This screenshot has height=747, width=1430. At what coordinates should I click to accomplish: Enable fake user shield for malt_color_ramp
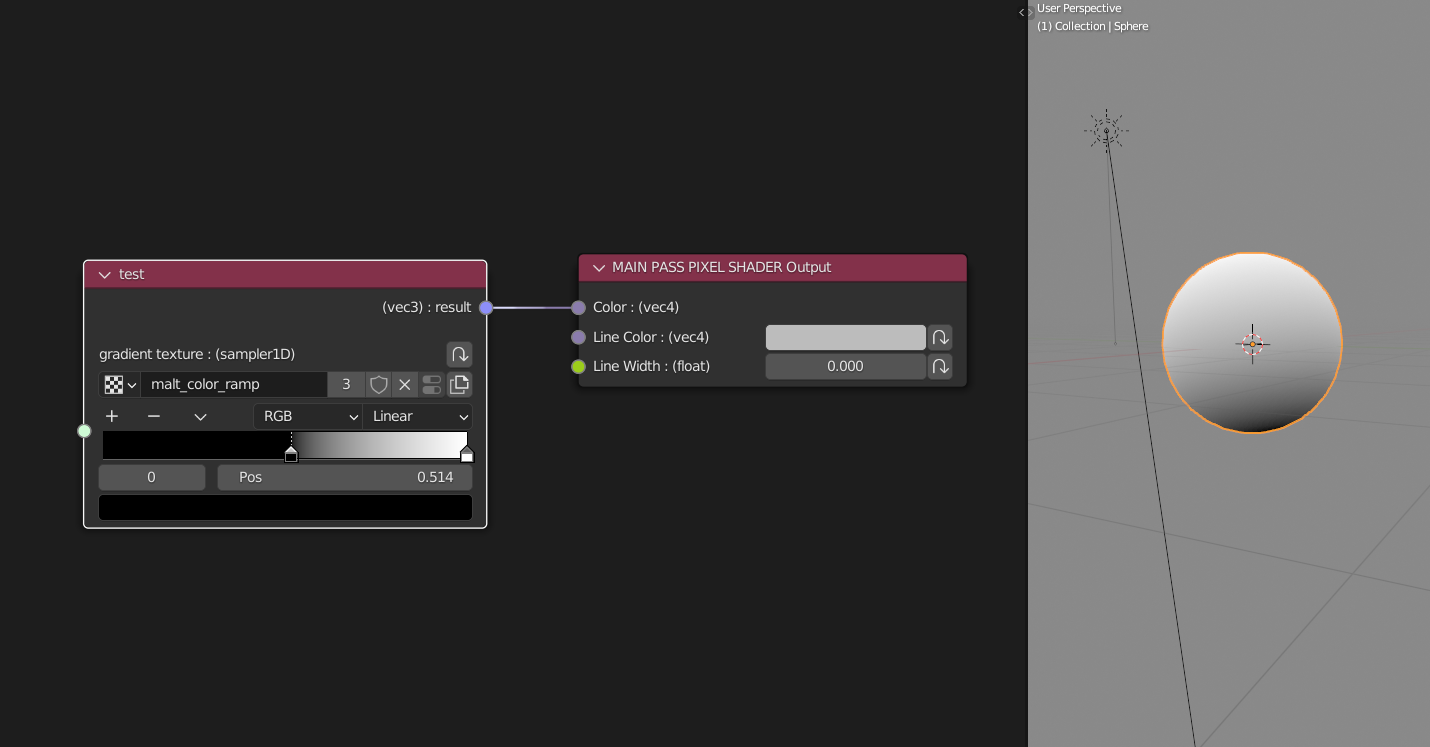pos(378,384)
